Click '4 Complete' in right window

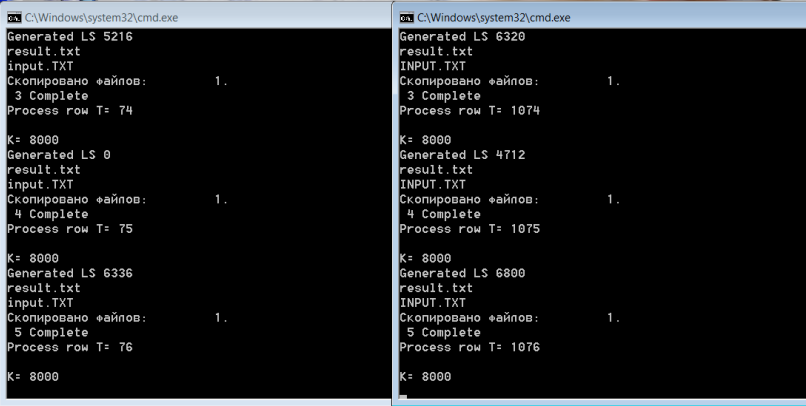(444, 214)
